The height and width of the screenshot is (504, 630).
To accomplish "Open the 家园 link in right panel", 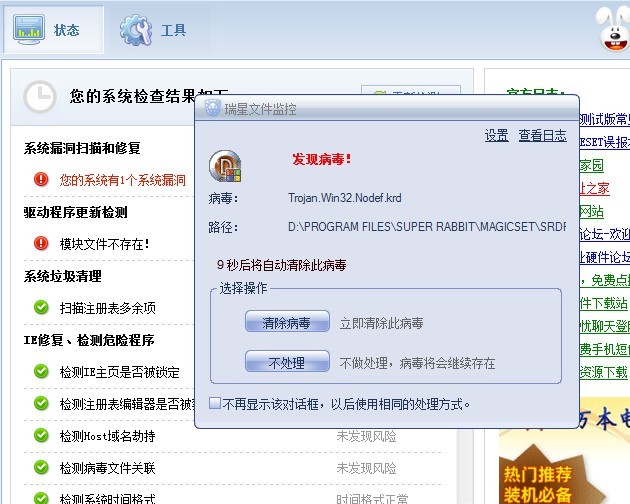I will tap(591, 165).
